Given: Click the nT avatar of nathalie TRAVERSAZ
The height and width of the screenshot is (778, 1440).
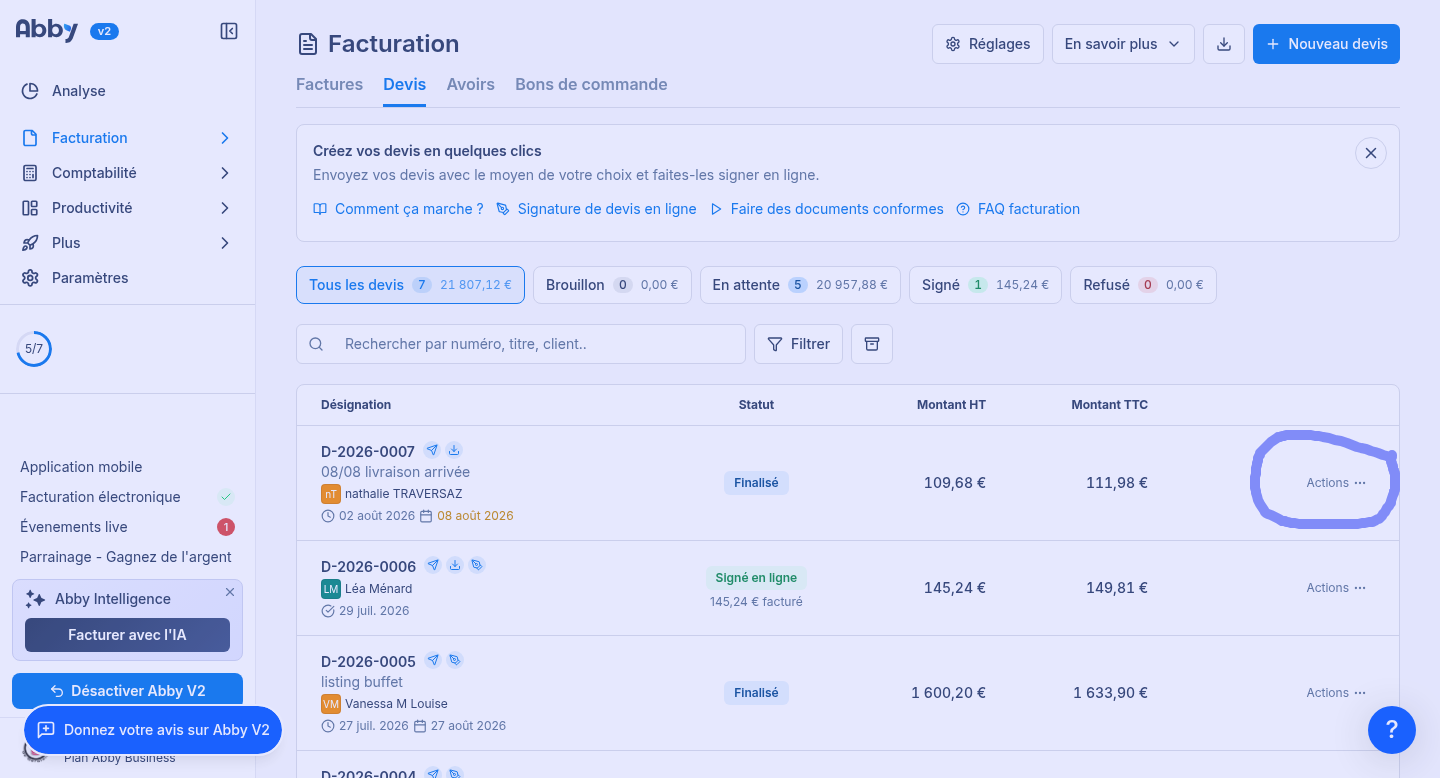Looking at the screenshot, I should (331, 494).
